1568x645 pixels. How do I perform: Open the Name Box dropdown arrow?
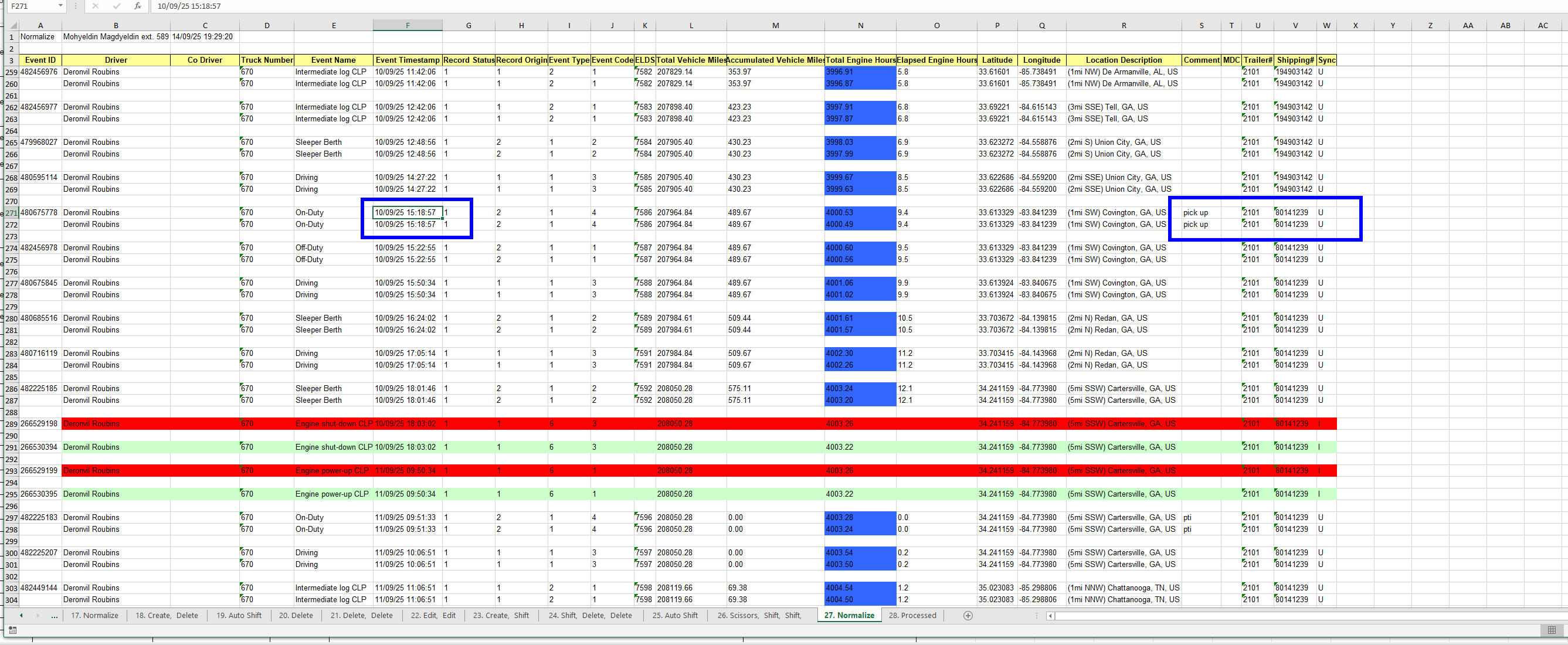coord(60,6)
